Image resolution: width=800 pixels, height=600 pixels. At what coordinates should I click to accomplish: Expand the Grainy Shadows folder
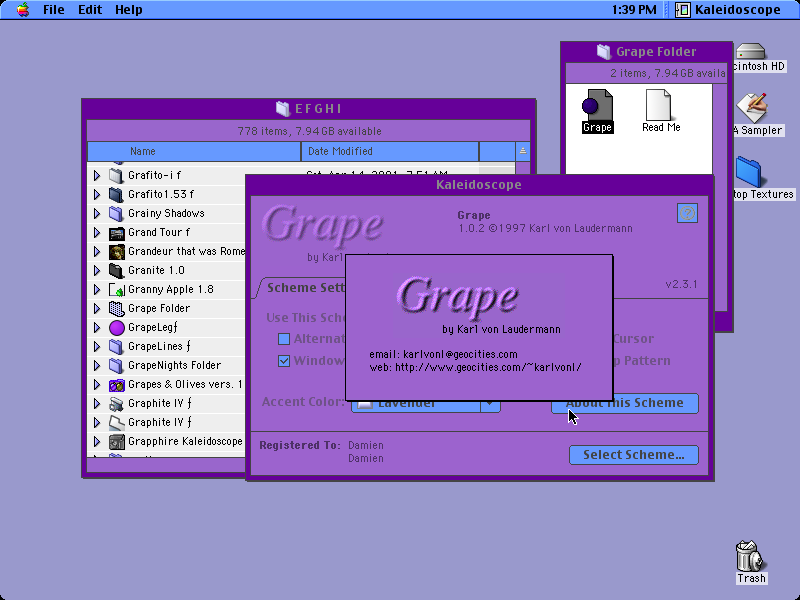tap(97, 213)
